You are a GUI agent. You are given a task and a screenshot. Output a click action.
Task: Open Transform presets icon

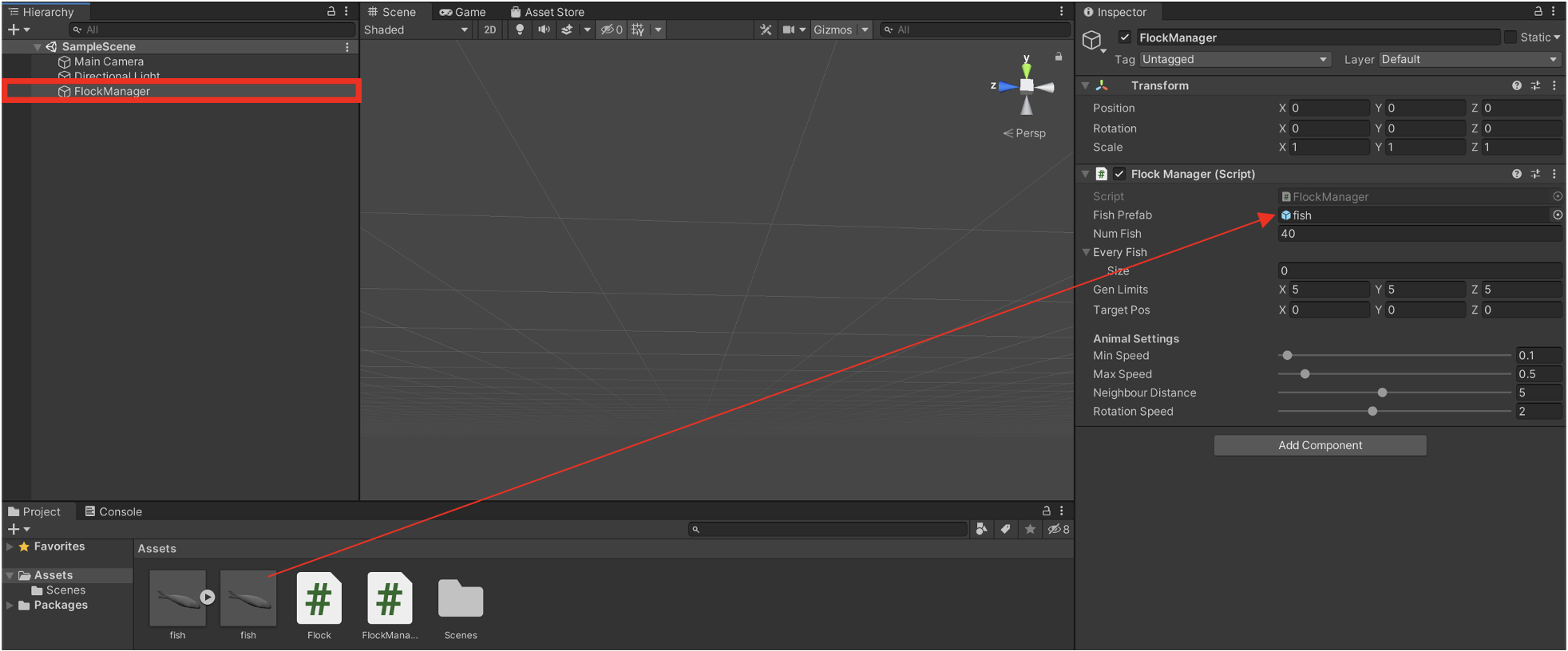(1535, 85)
